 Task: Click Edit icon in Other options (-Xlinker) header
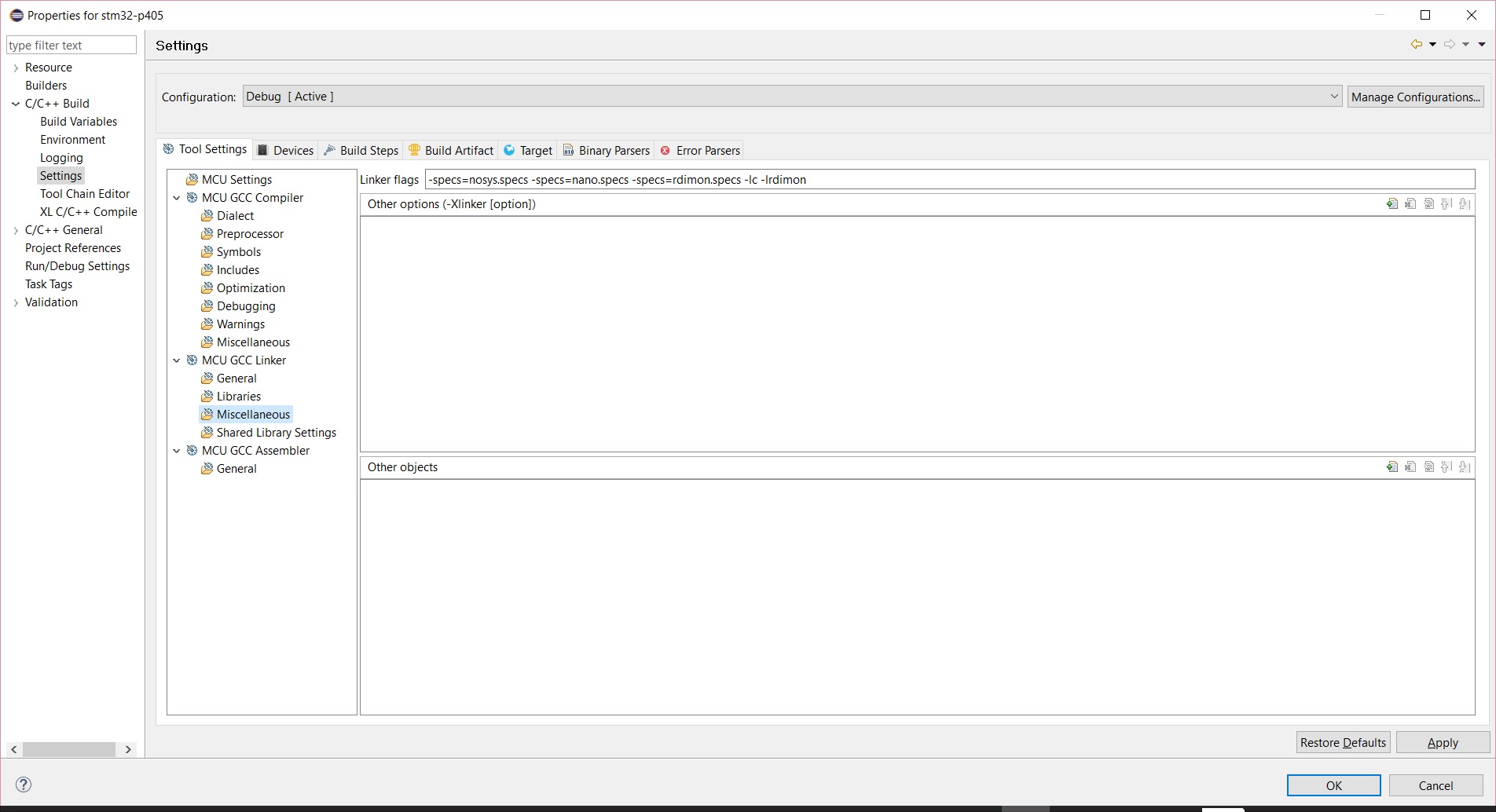tap(1410, 204)
